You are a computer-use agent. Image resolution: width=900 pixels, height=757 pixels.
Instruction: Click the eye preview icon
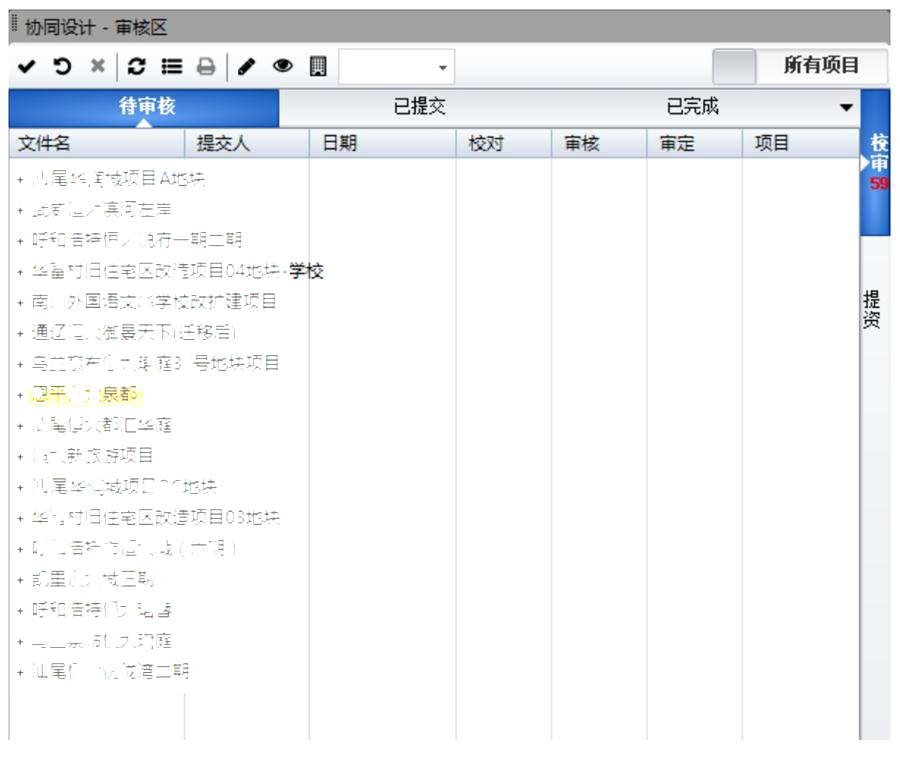pos(283,66)
